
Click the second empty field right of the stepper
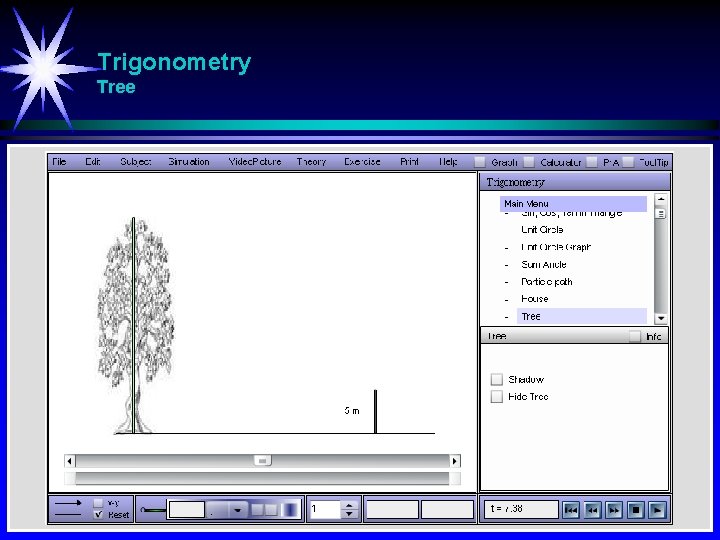pos(447,510)
